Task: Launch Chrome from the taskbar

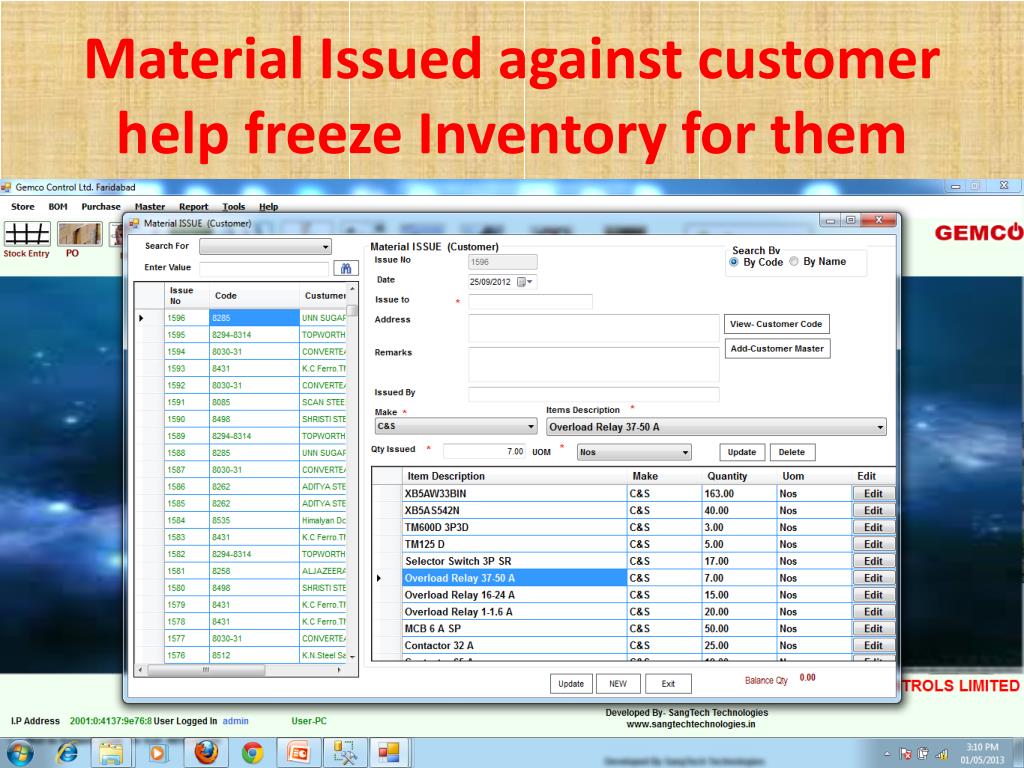Action: pyautogui.click(x=252, y=752)
